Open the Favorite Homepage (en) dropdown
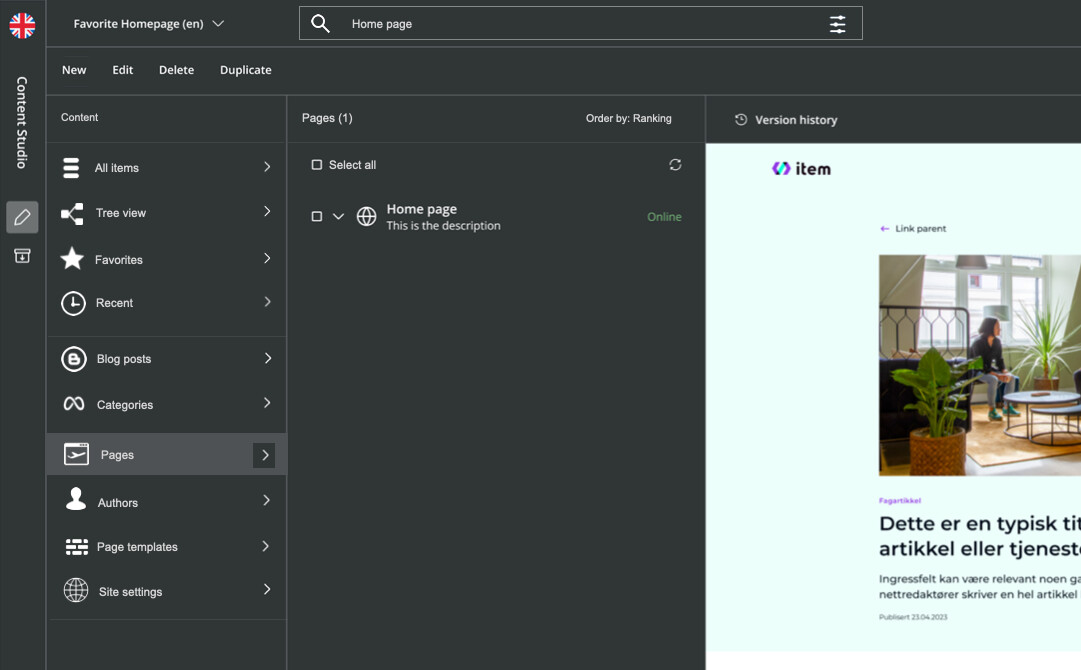 [149, 24]
